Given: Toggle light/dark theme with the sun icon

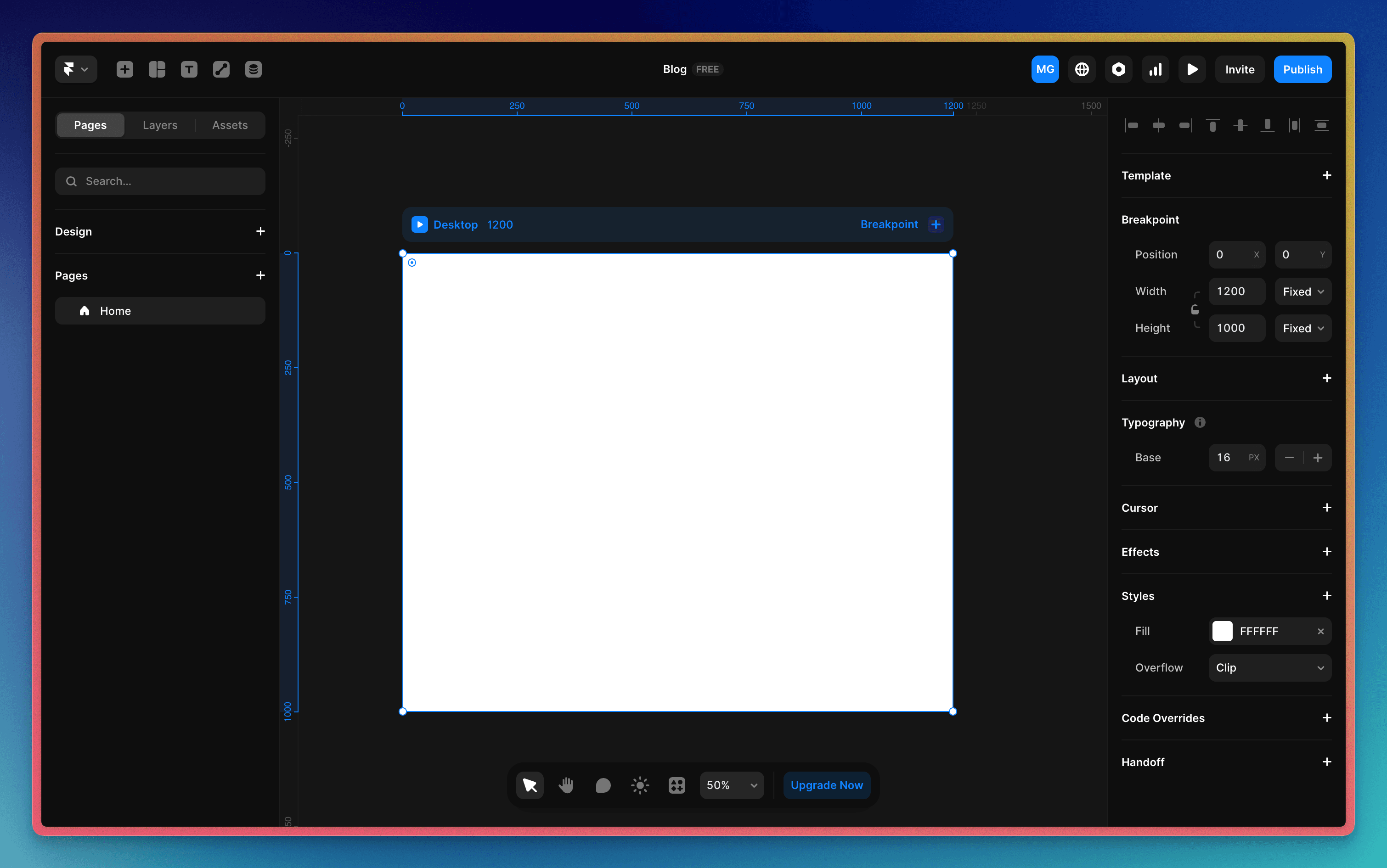Looking at the screenshot, I should click(640, 785).
